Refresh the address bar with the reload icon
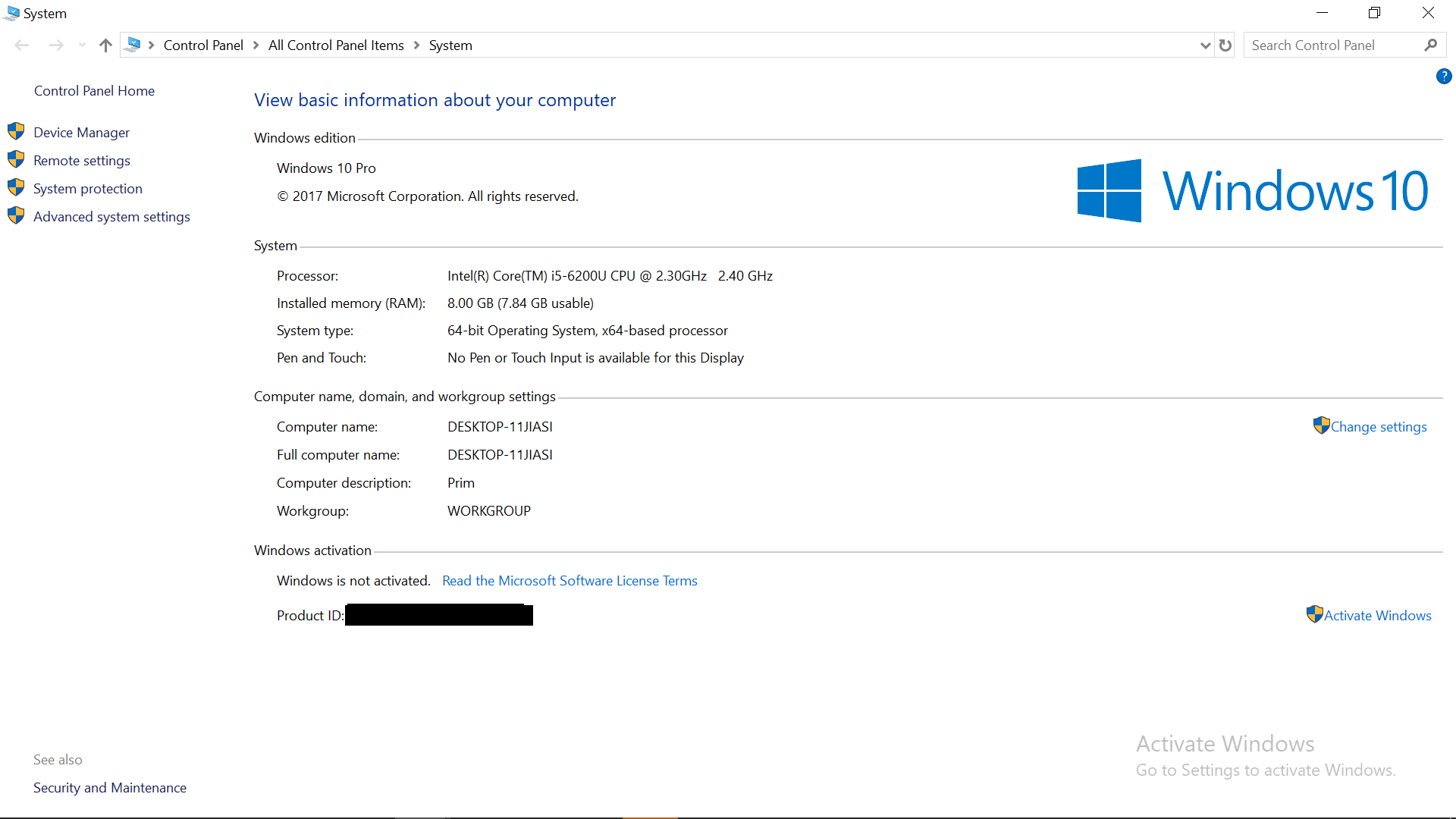 (x=1225, y=45)
